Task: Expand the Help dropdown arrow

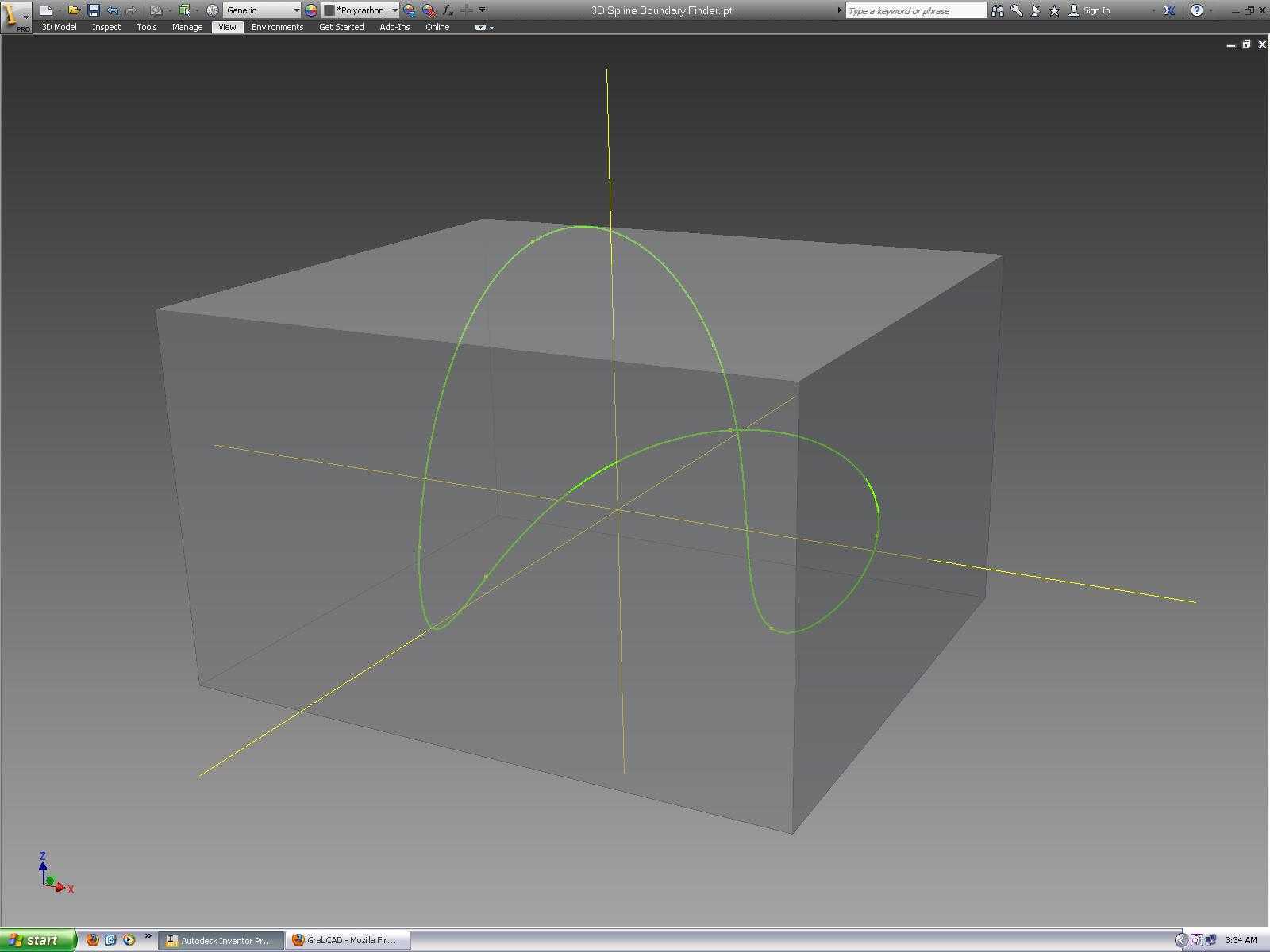Action: click(1210, 10)
